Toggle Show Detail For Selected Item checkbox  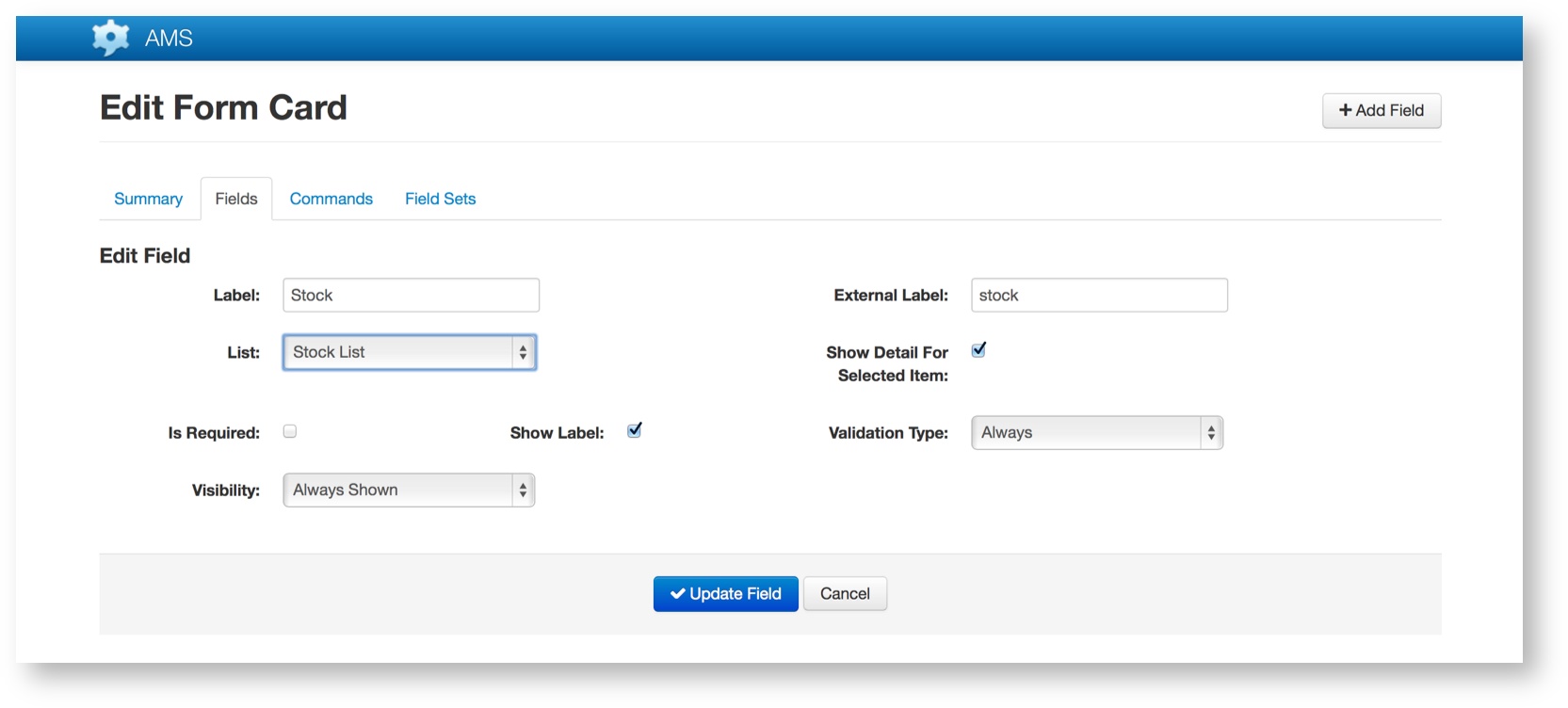[x=978, y=350]
